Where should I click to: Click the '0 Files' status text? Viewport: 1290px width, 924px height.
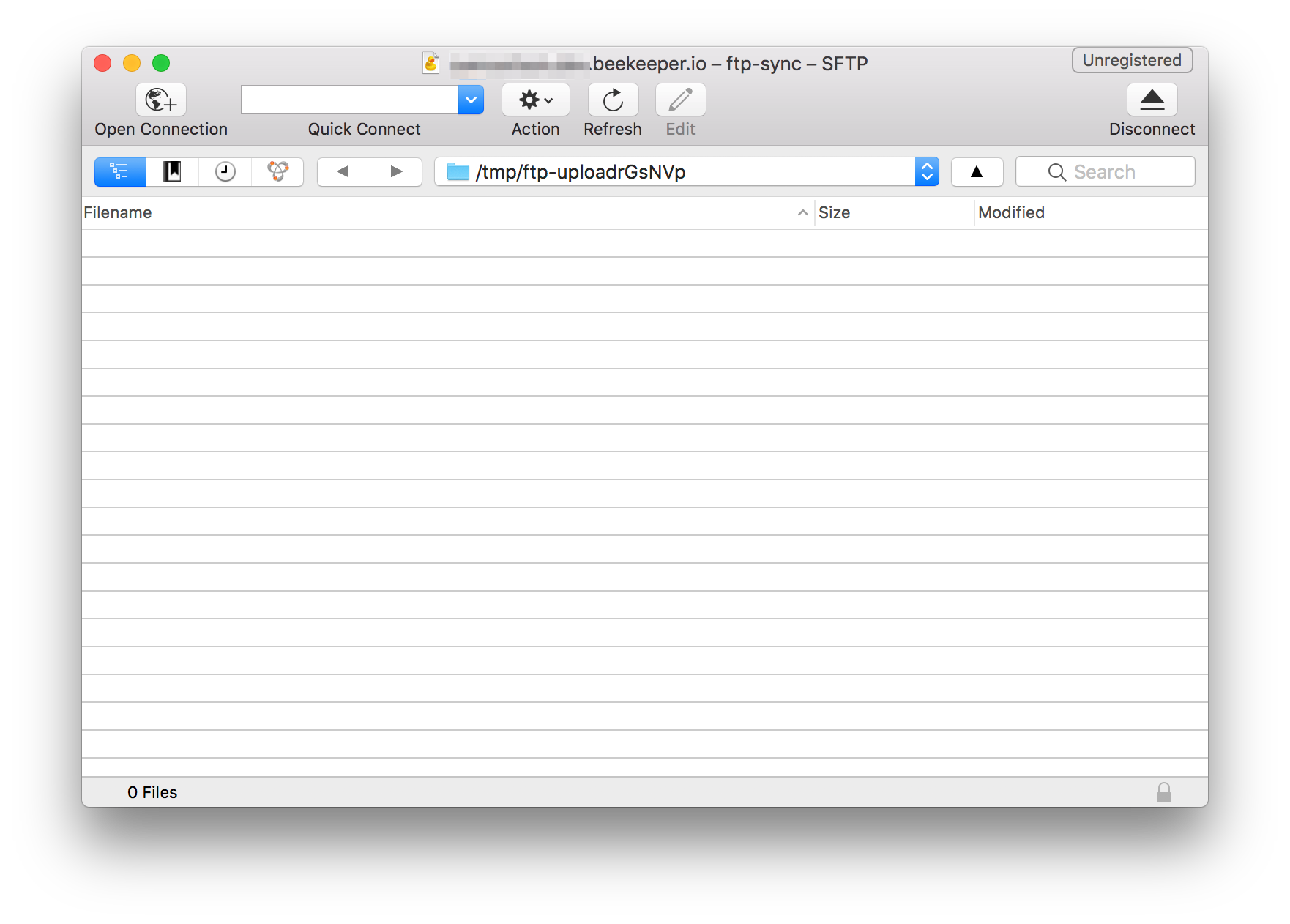coord(152,792)
